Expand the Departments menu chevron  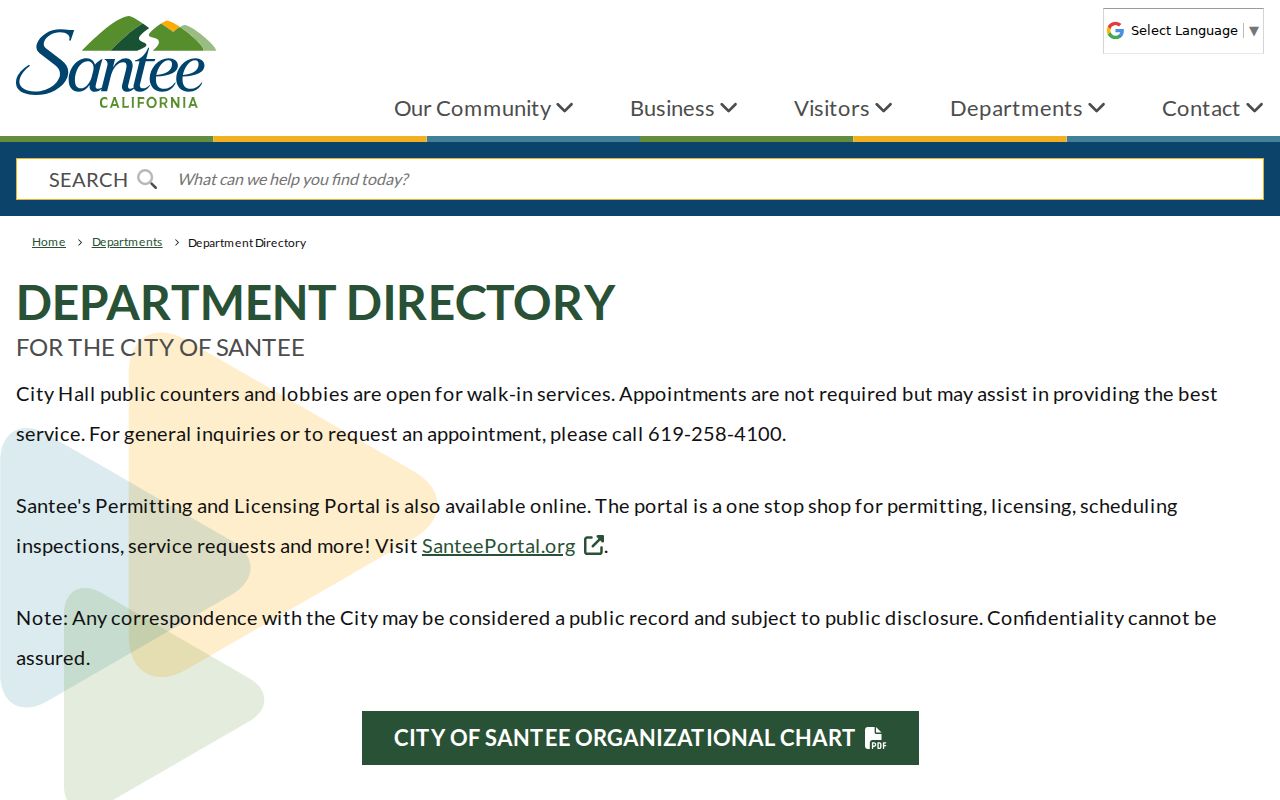(x=1096, y=108)
